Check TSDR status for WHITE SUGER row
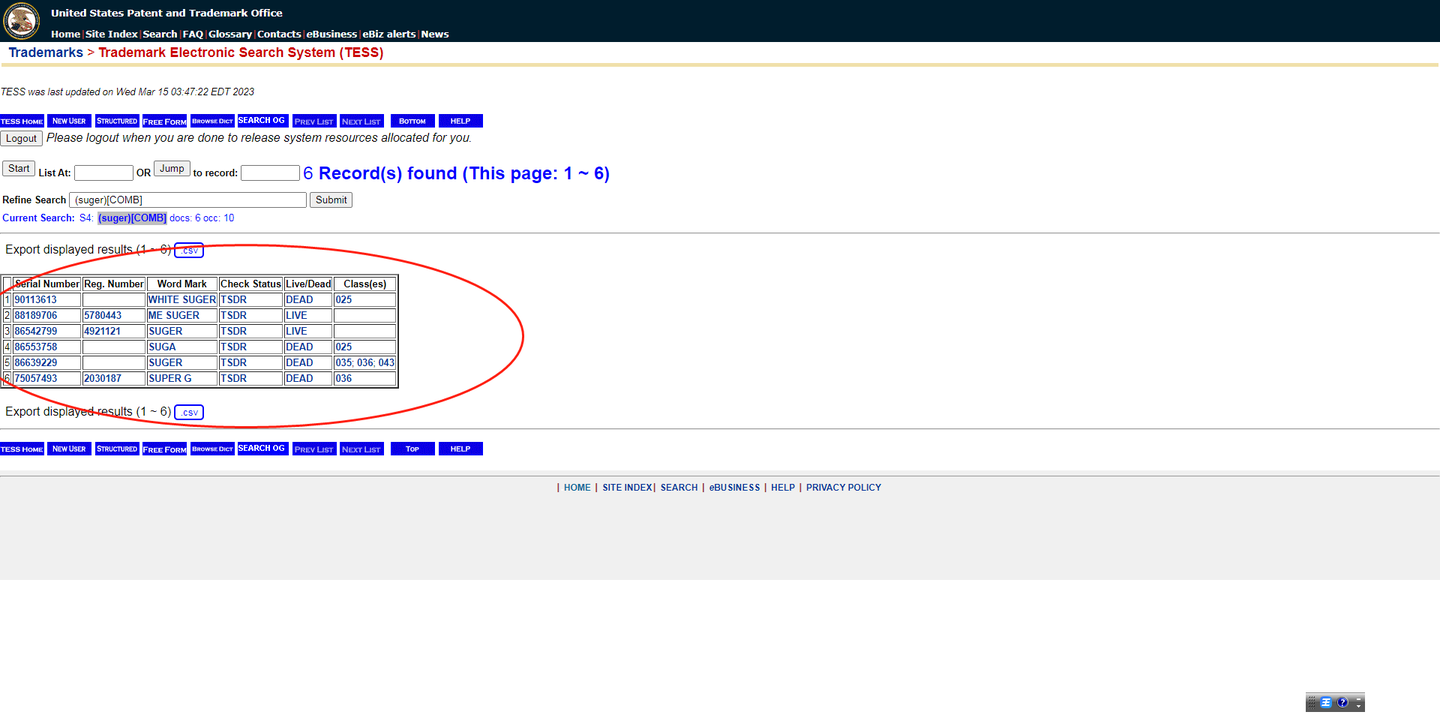Image resolution: width=1440 pixels, height=727 pixels. pos(233,300)
